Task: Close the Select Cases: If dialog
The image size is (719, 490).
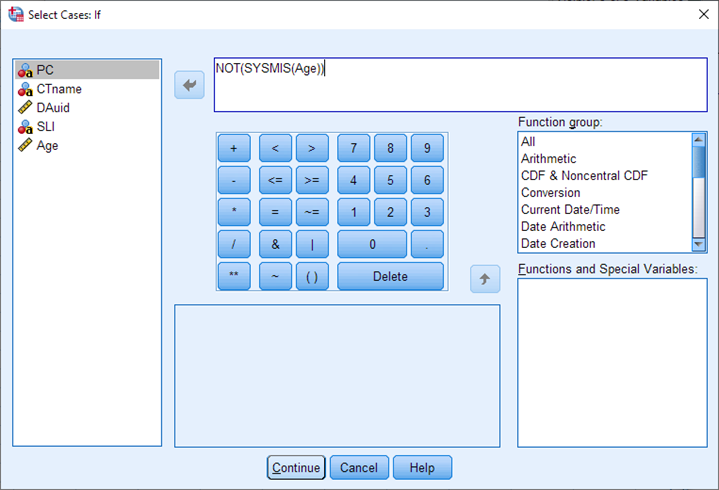Action: click(703, 14)
